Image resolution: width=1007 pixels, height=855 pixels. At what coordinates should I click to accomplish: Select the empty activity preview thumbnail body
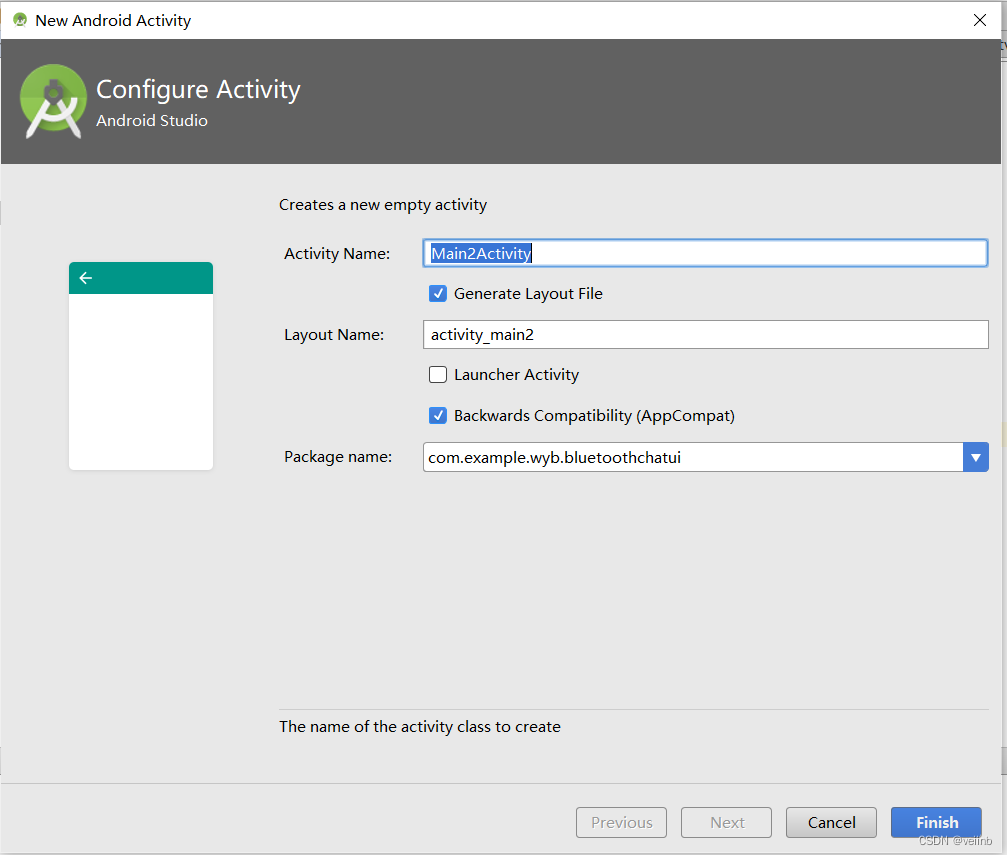click(141, 380)
